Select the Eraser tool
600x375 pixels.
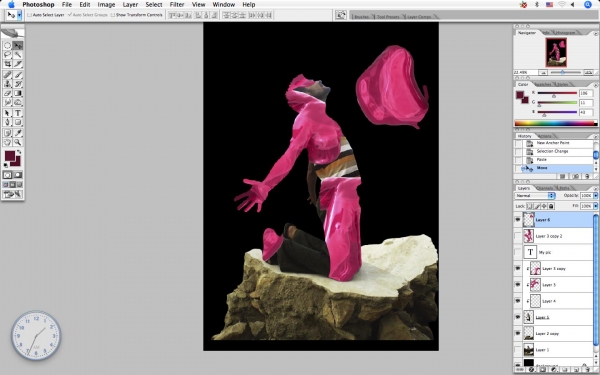pos(7,93)
